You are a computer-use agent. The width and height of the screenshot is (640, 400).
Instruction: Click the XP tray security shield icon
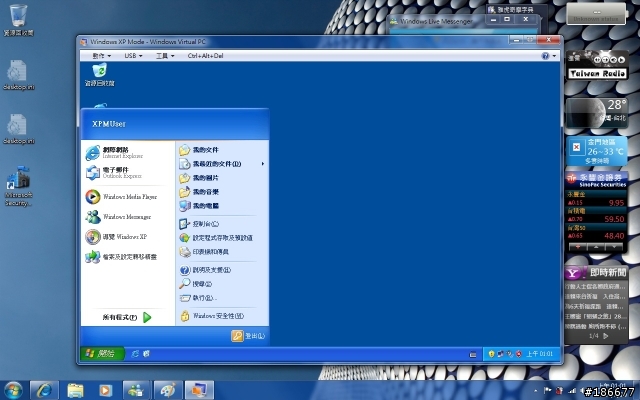tap(491, 354)
